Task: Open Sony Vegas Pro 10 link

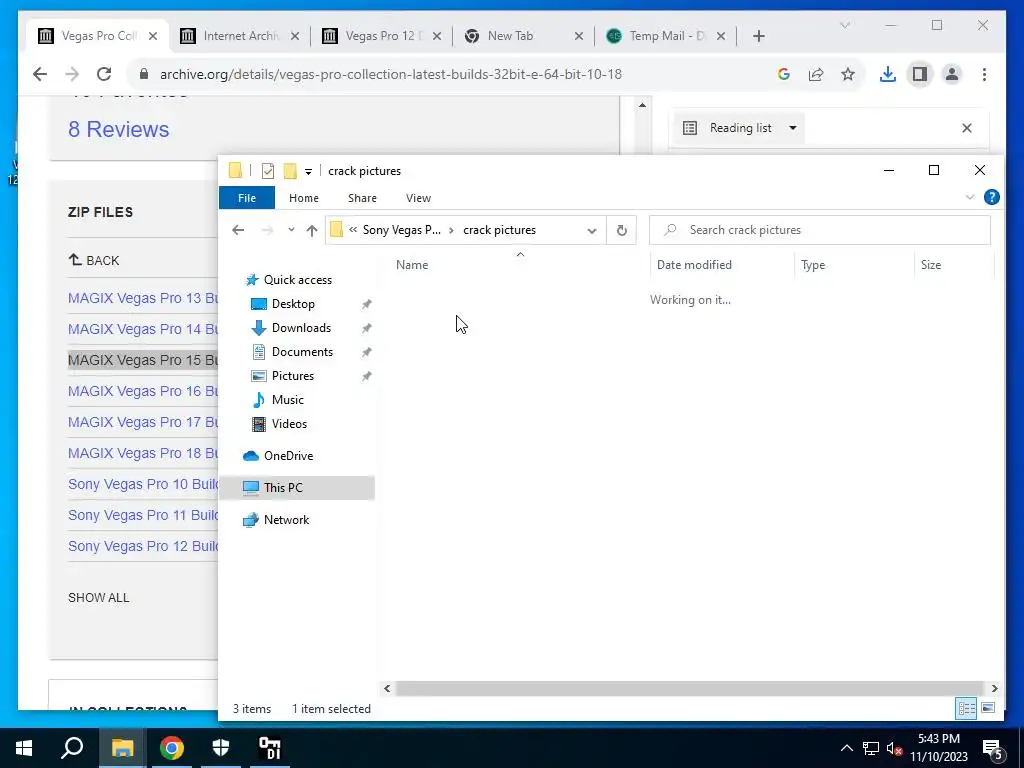Action: click(x=143, y=485)
